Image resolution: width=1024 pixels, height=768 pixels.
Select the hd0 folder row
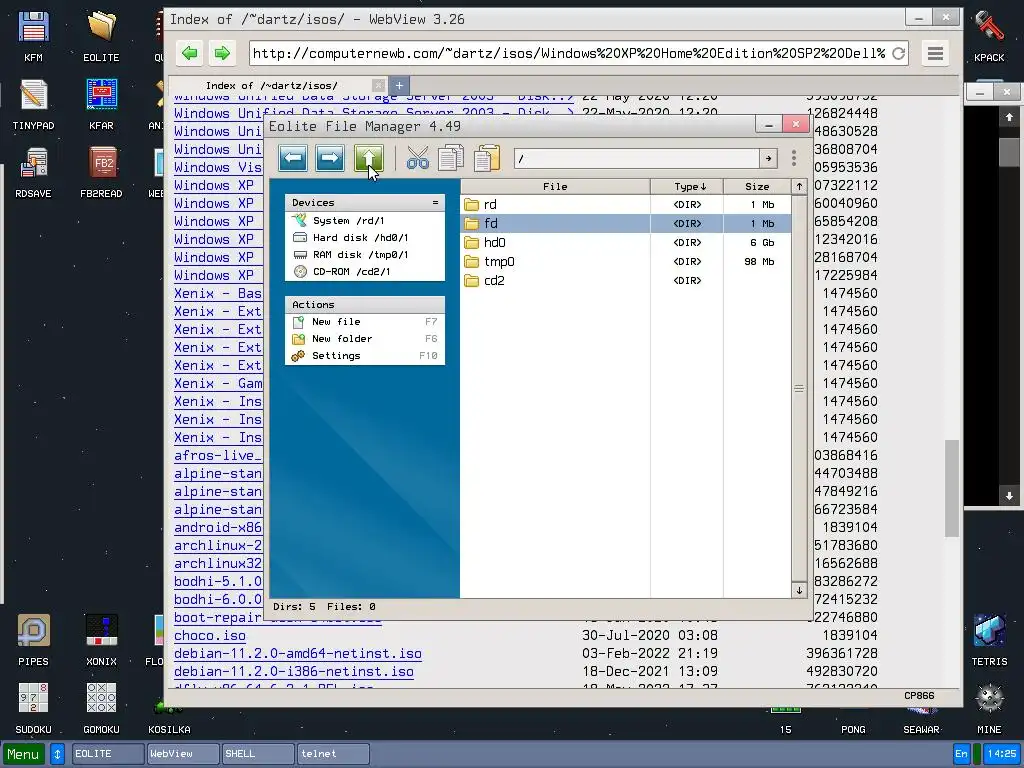(626, 242)
